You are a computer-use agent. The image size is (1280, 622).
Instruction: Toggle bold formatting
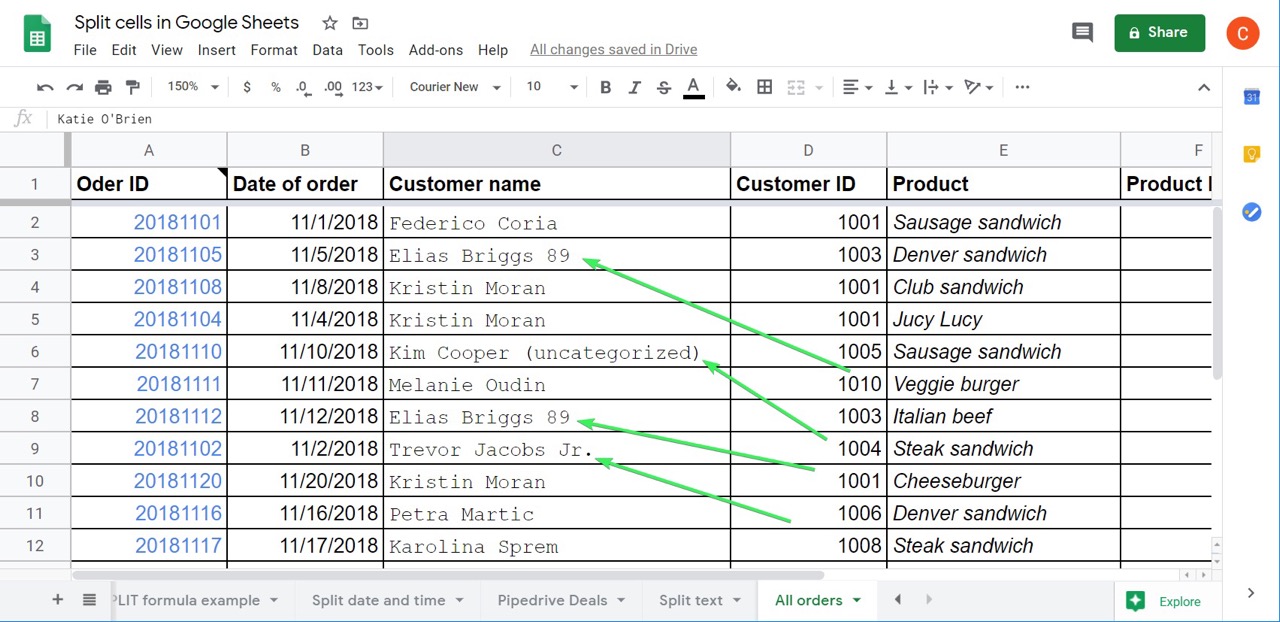point(605,88)
